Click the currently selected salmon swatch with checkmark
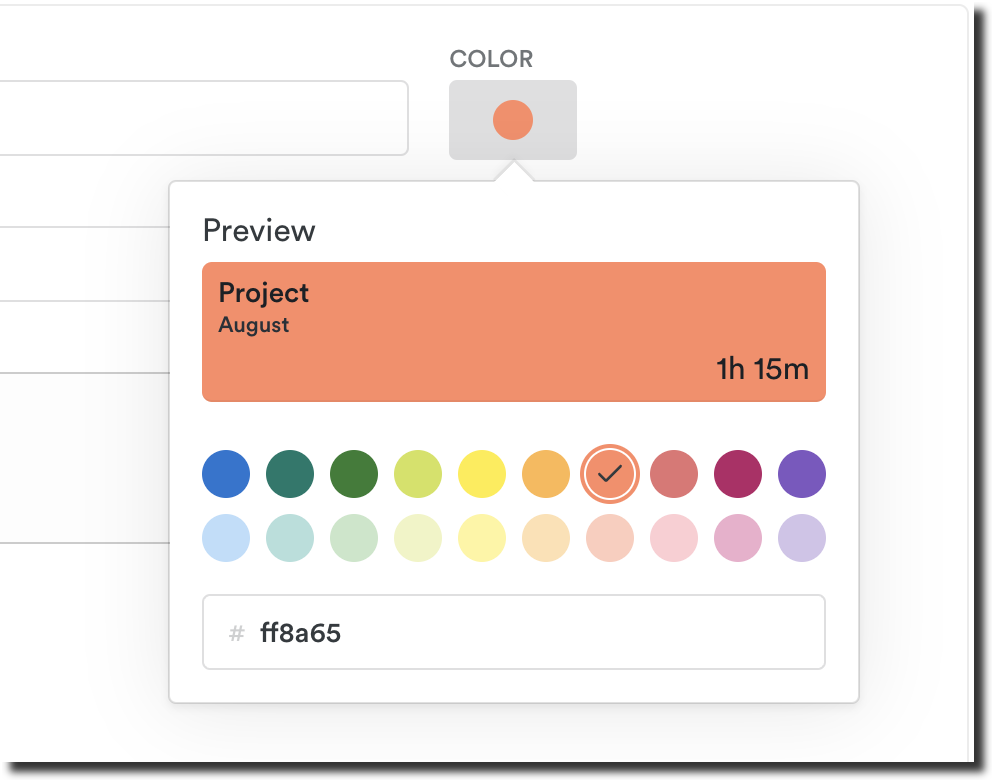Image resolution: width=992 pixels, height=780 pixels. 610,474
